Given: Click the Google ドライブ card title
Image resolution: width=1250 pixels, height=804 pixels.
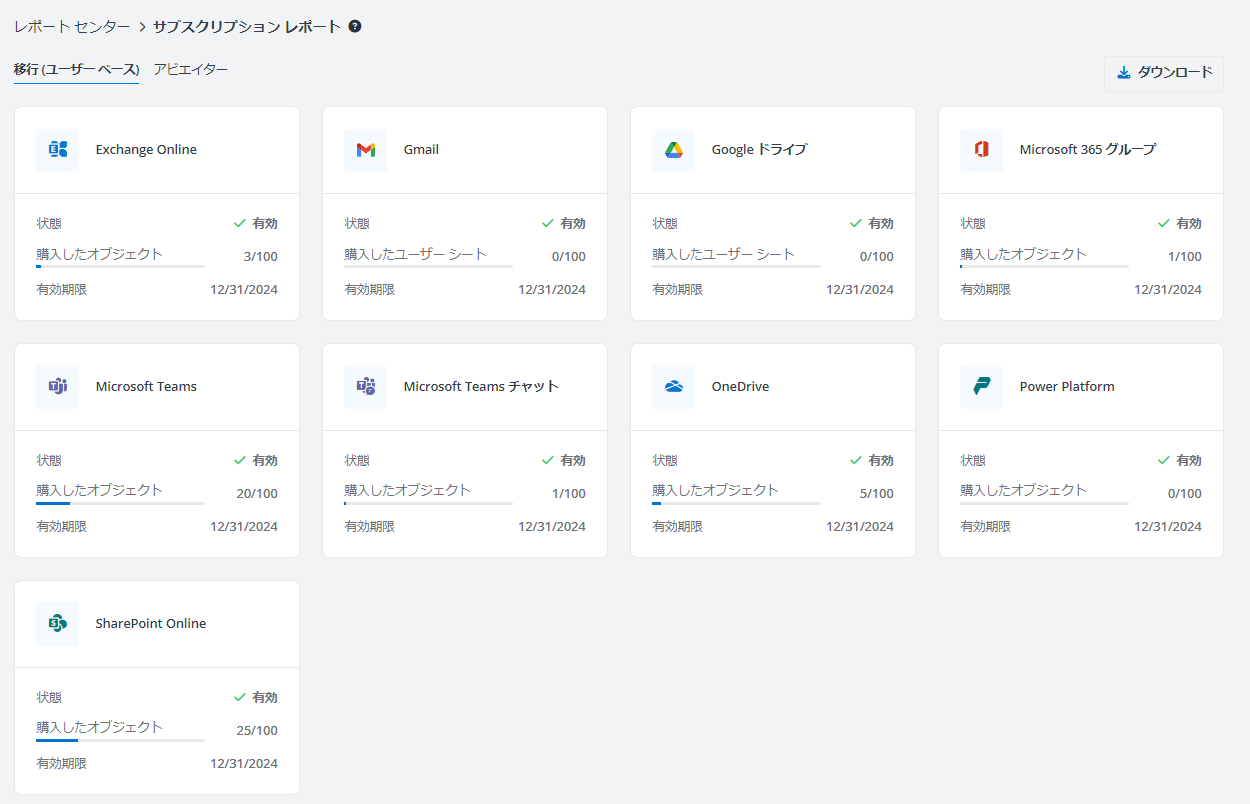Looking at the screenshot, I should point(759,150).
